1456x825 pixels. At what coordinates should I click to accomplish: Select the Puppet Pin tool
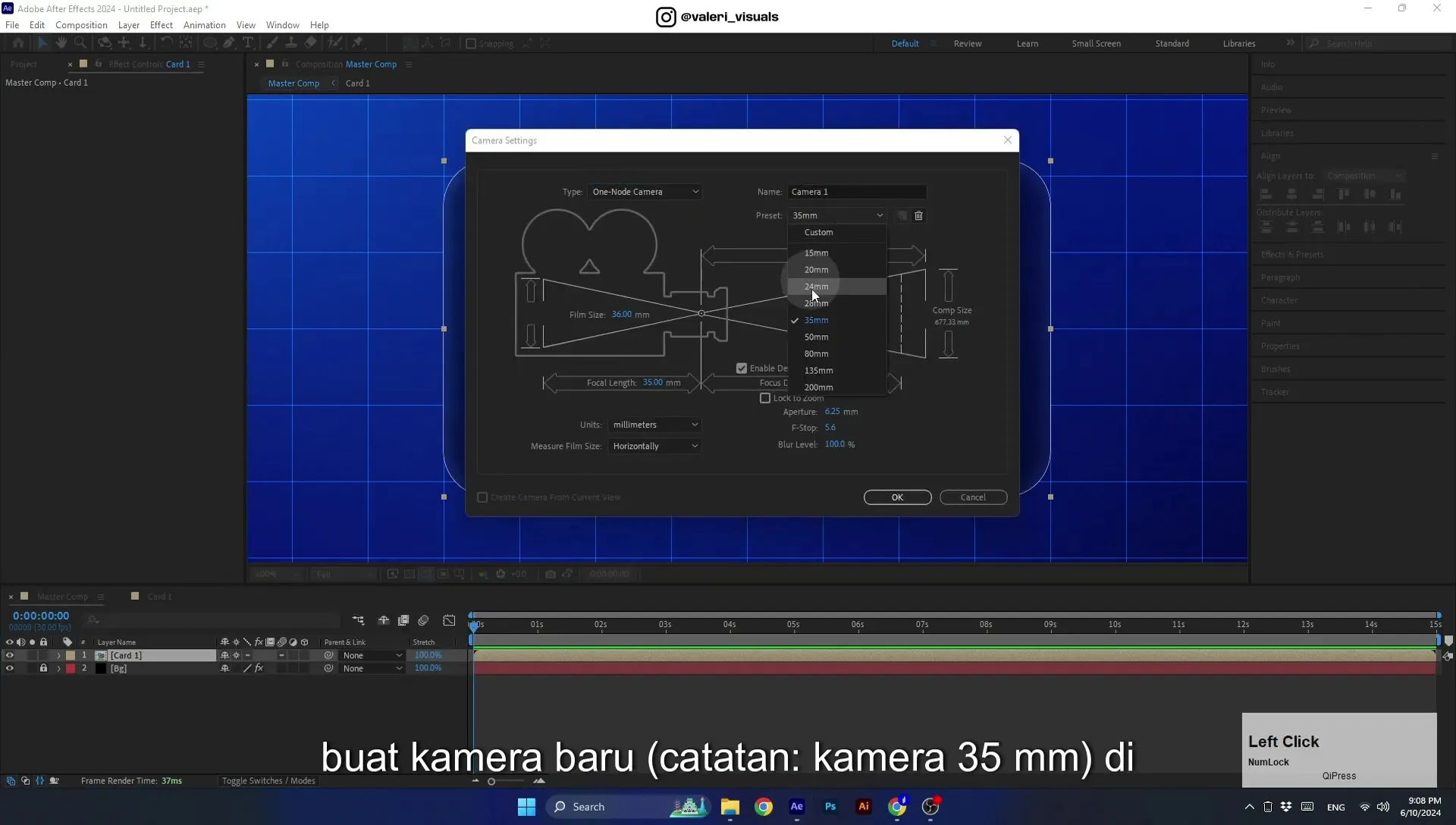pyautogui.click(x=358, y=43)
